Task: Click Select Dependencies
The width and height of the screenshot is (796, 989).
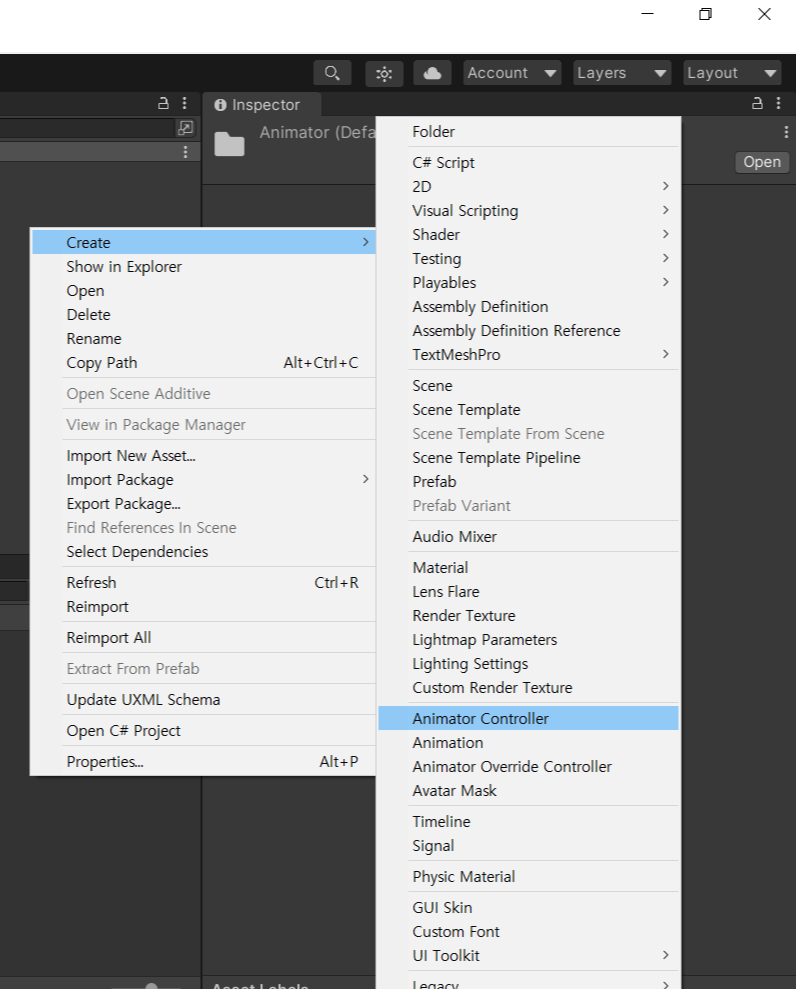Action: coord(204,552)
